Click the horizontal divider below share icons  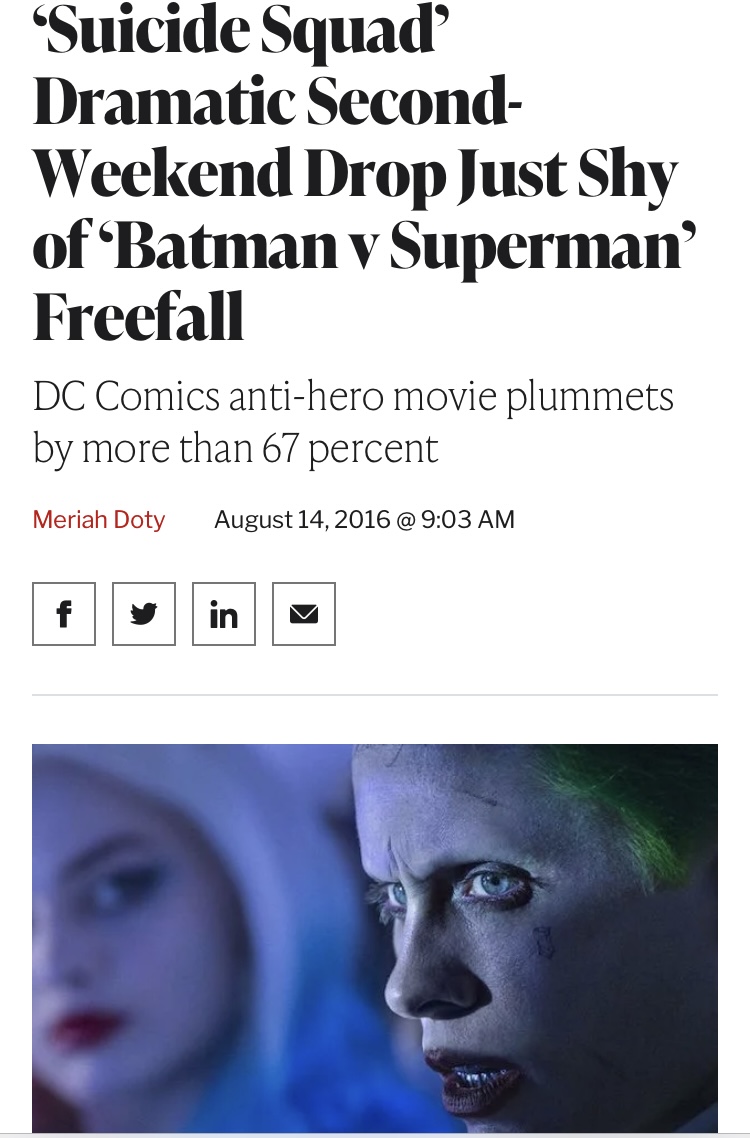[x=375, y=694]
